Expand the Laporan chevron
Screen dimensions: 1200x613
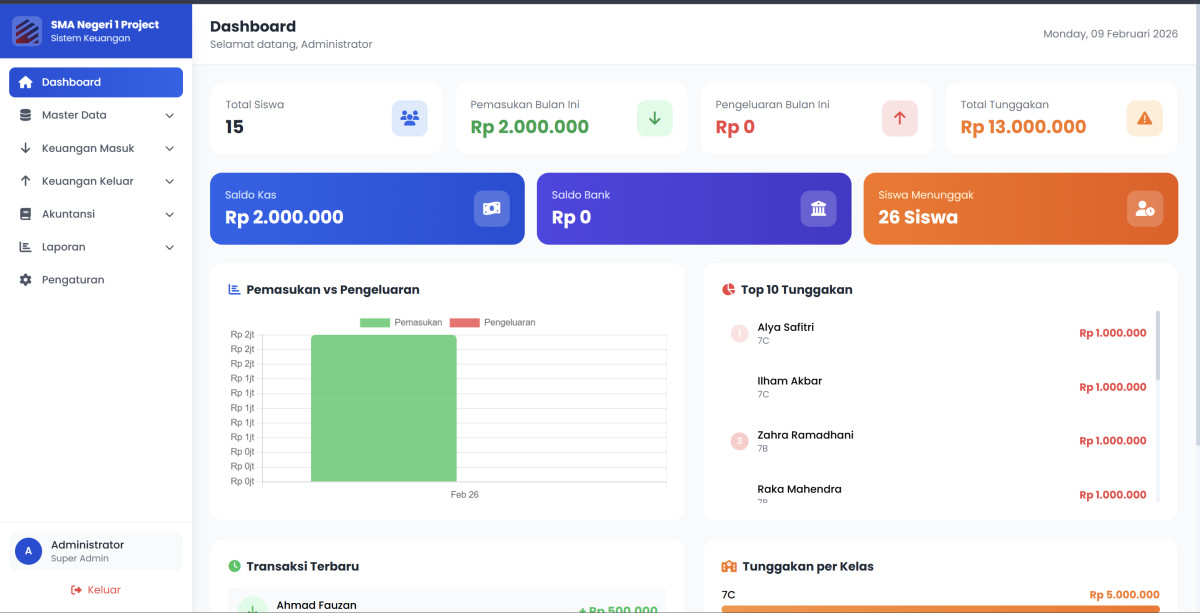pos(169,247)
